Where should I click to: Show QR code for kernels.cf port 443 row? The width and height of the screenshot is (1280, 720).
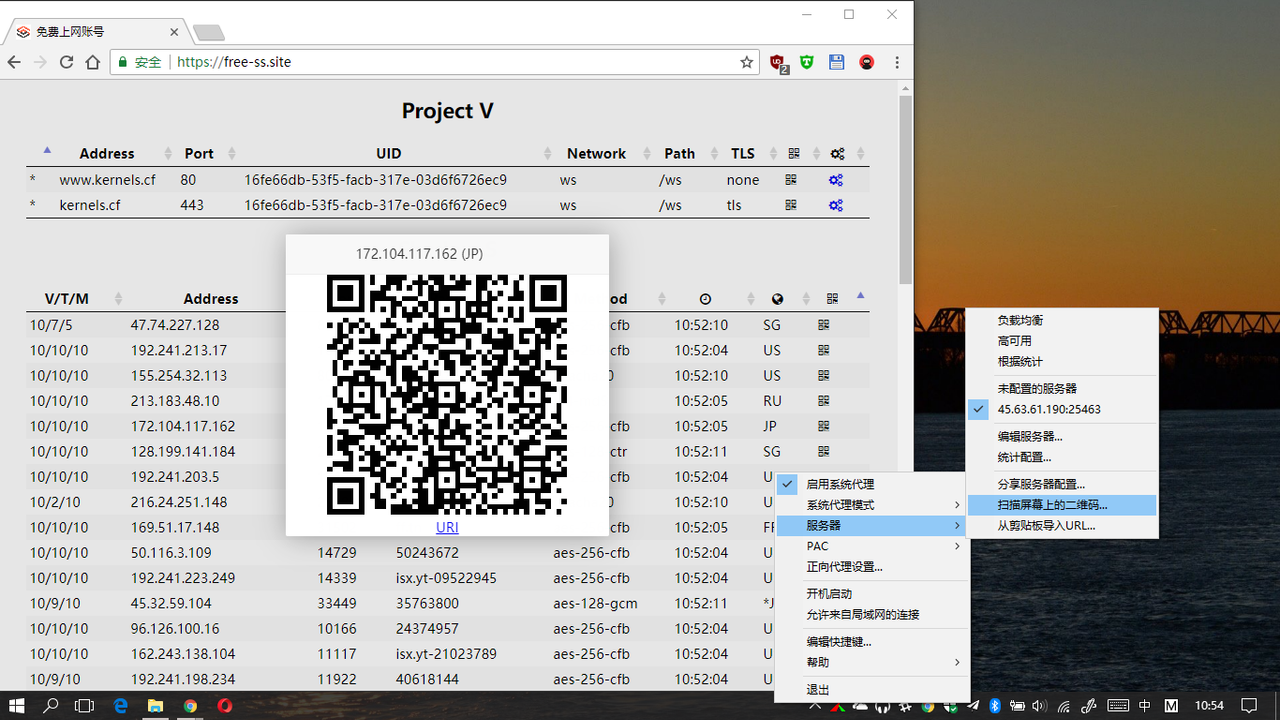coord(791,205)
